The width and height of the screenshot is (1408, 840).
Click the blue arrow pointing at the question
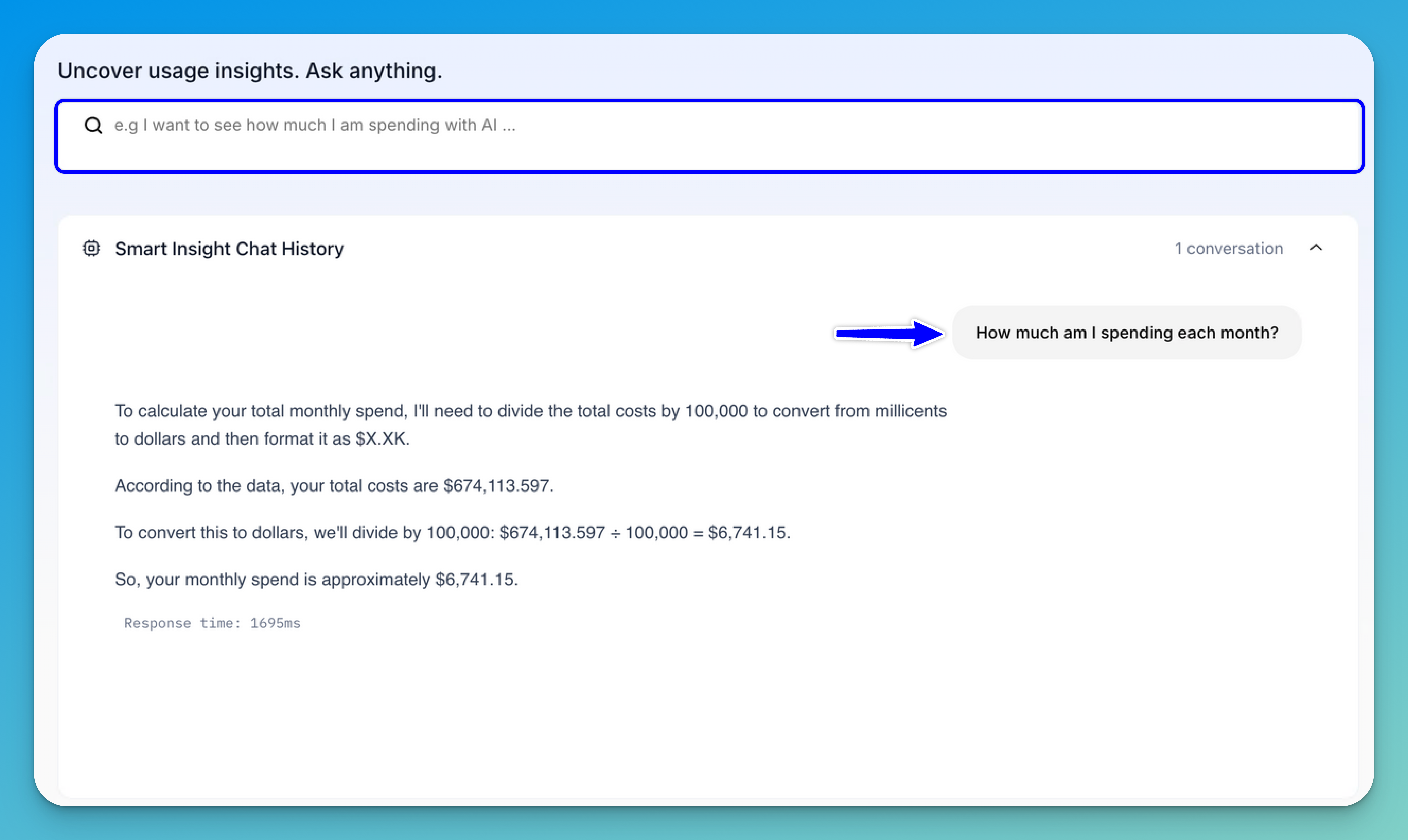889,334
